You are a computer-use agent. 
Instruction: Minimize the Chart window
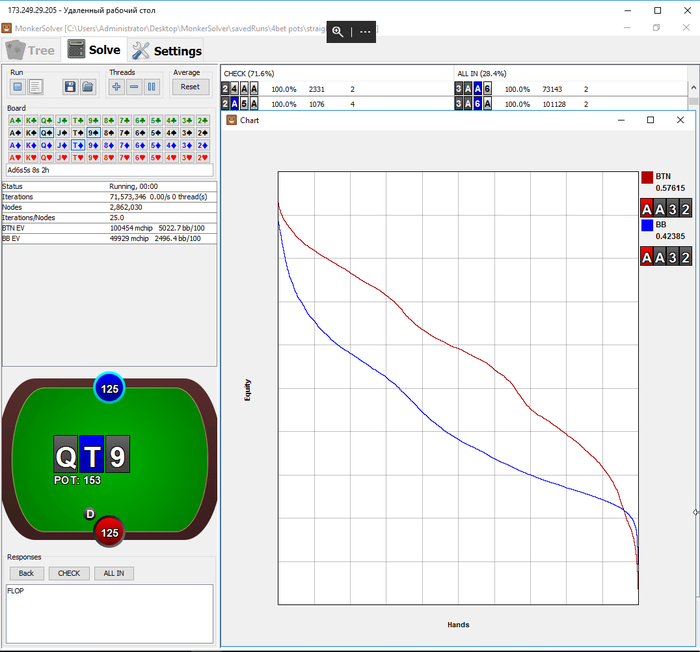click(x=621, y=120)
